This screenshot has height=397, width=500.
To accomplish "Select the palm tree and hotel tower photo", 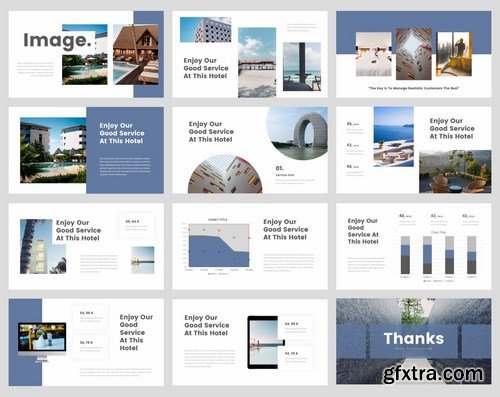I will tap(43, 246).
